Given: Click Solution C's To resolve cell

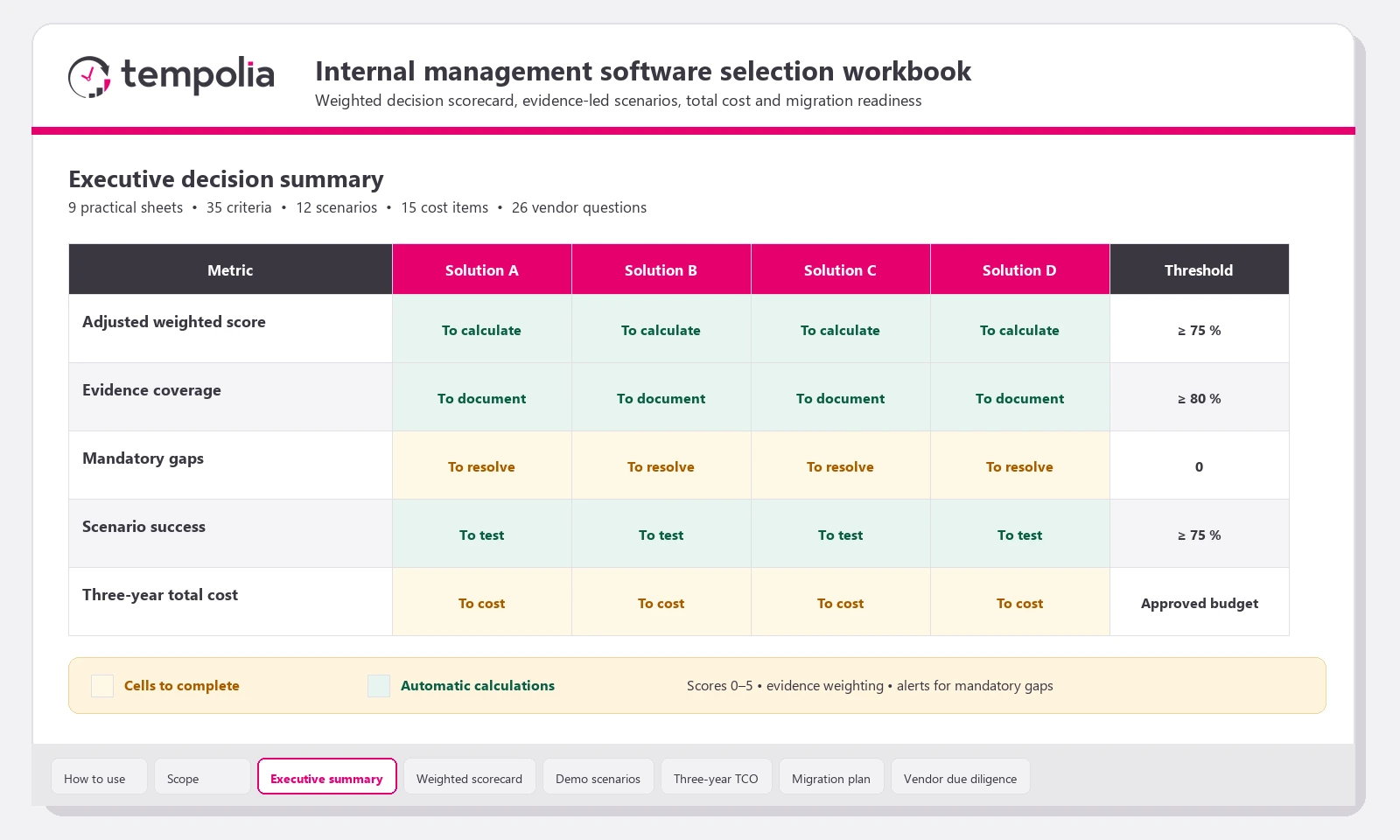Looking at the screenshot, I should [x=841, y=465].
